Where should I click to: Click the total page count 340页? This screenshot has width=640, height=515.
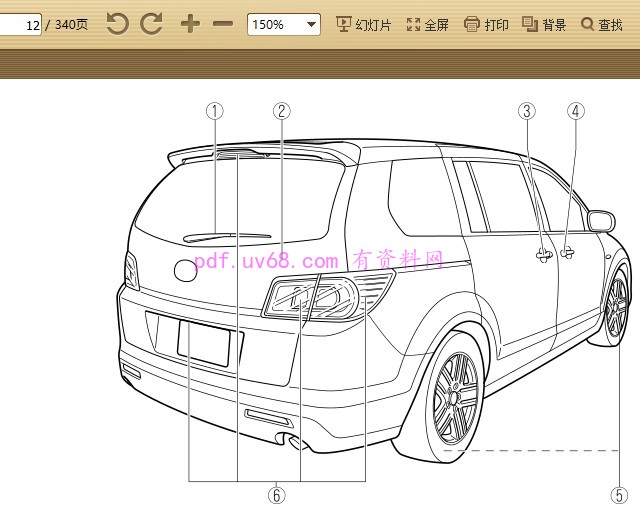pyautogui.click(x=71, y=24)
